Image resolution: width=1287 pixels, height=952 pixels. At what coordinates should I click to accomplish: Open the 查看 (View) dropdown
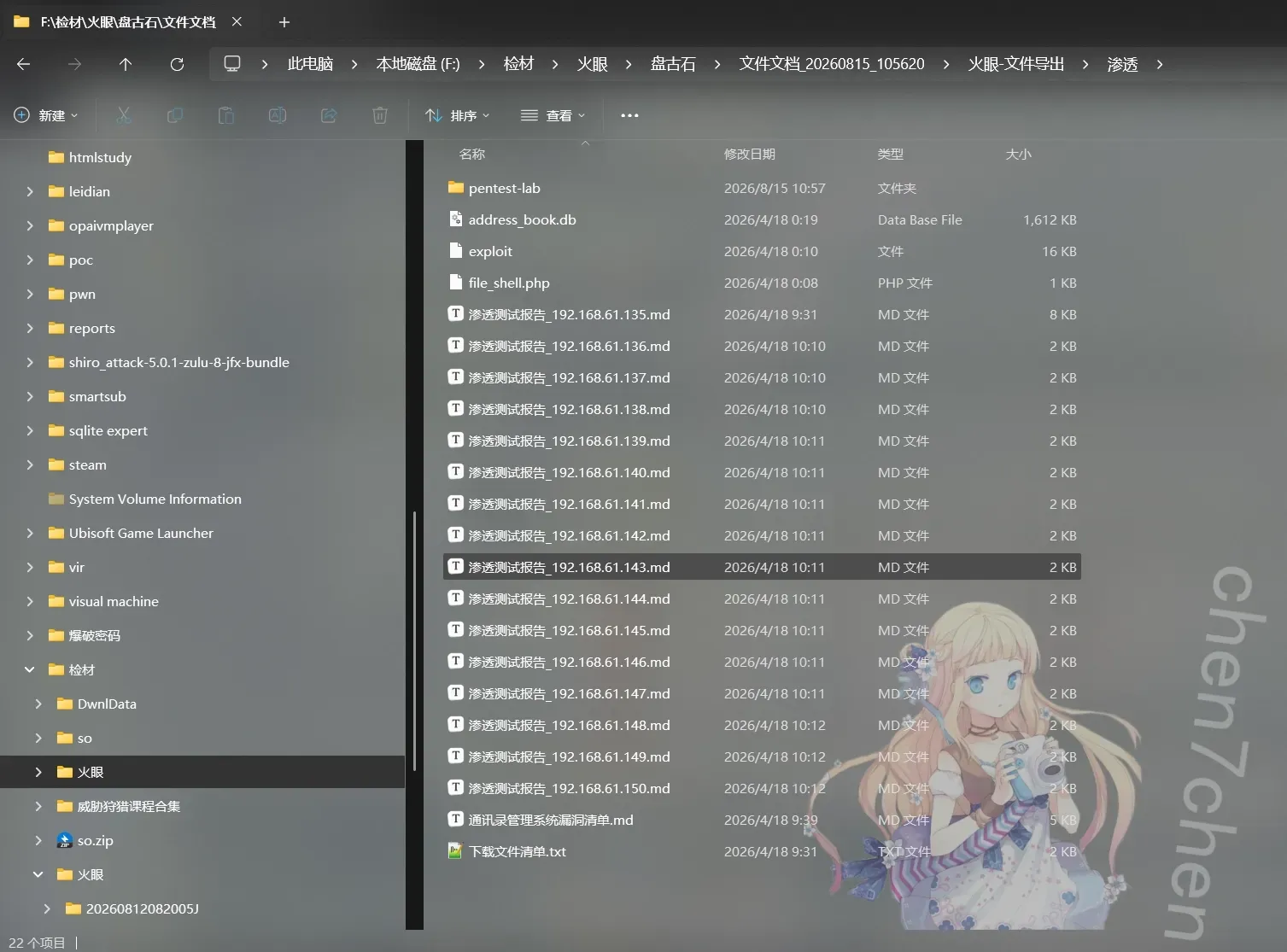tap(553, 115)
